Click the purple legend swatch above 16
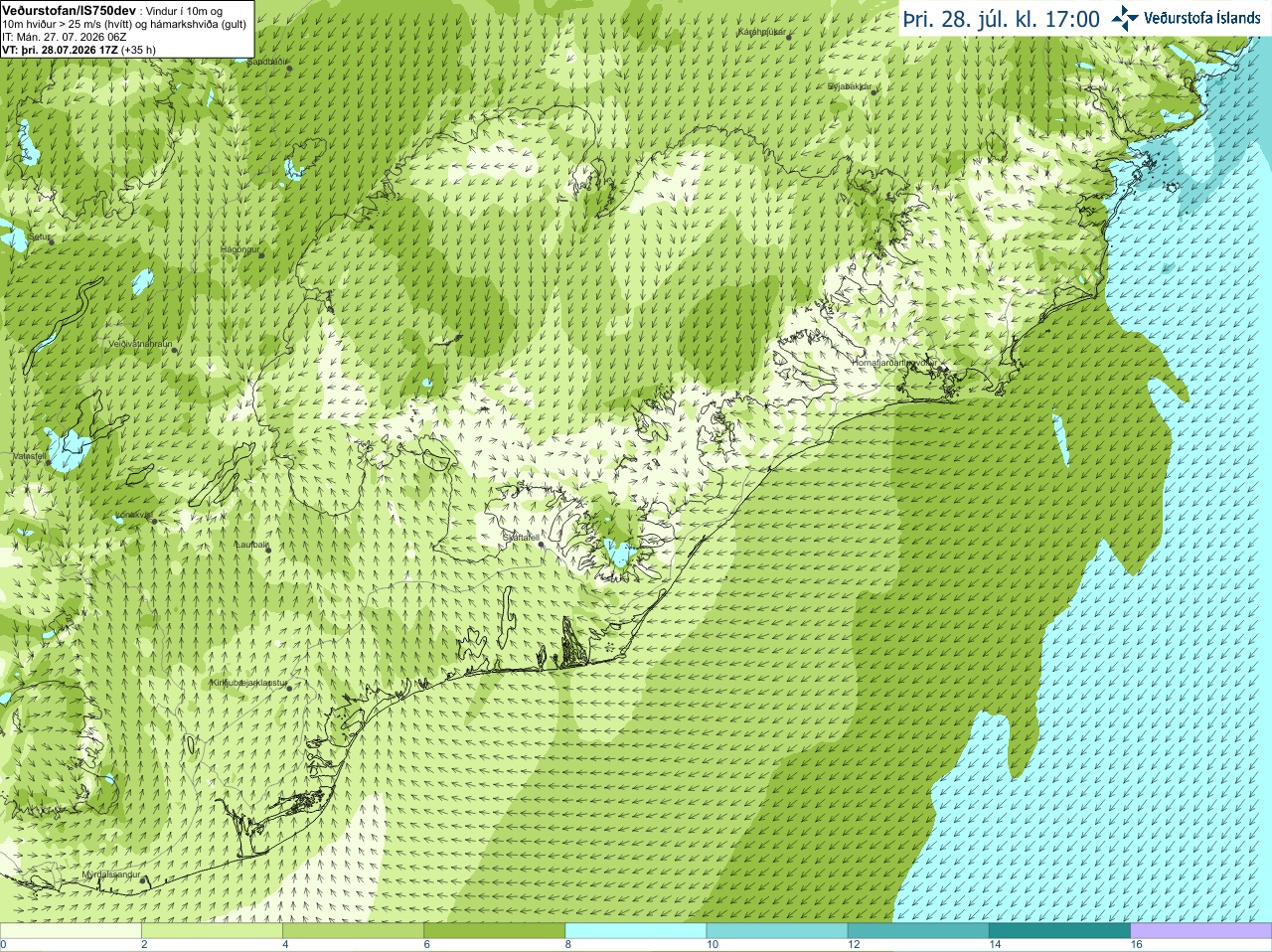Viewport: 1272px width, 952px height. click(x=1201, y=931)
